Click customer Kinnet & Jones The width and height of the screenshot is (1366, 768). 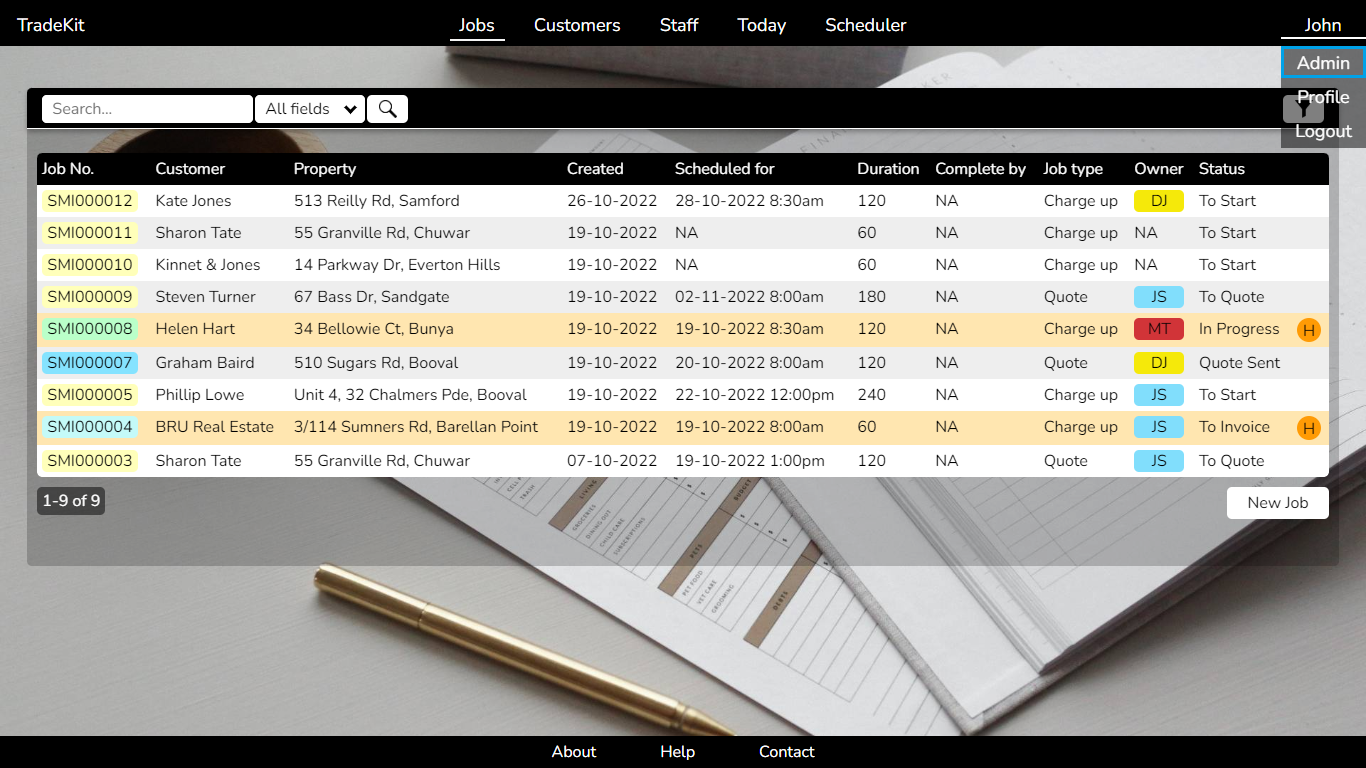tap(208, 265)
